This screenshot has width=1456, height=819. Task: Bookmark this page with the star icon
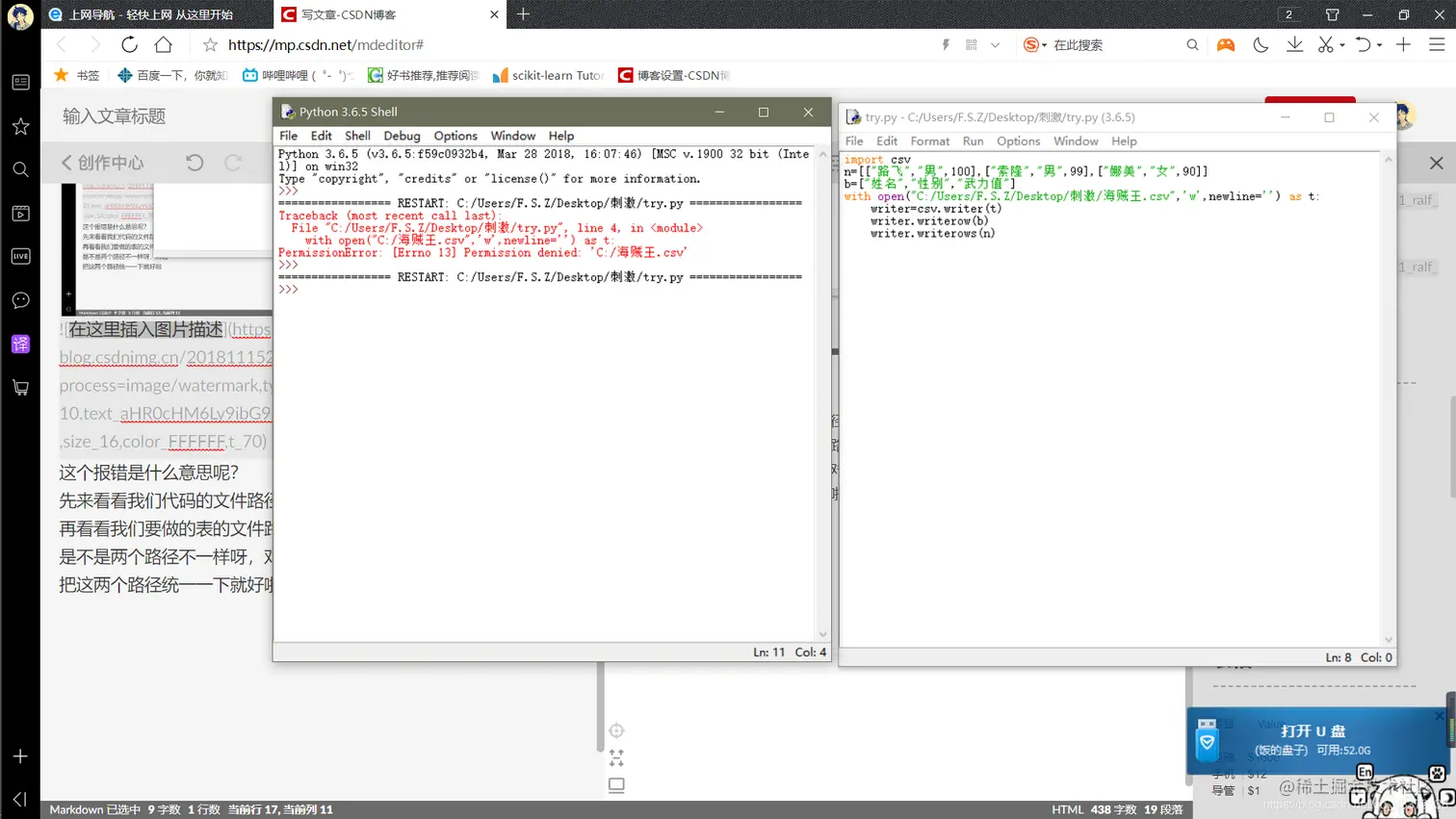(210, 44)
